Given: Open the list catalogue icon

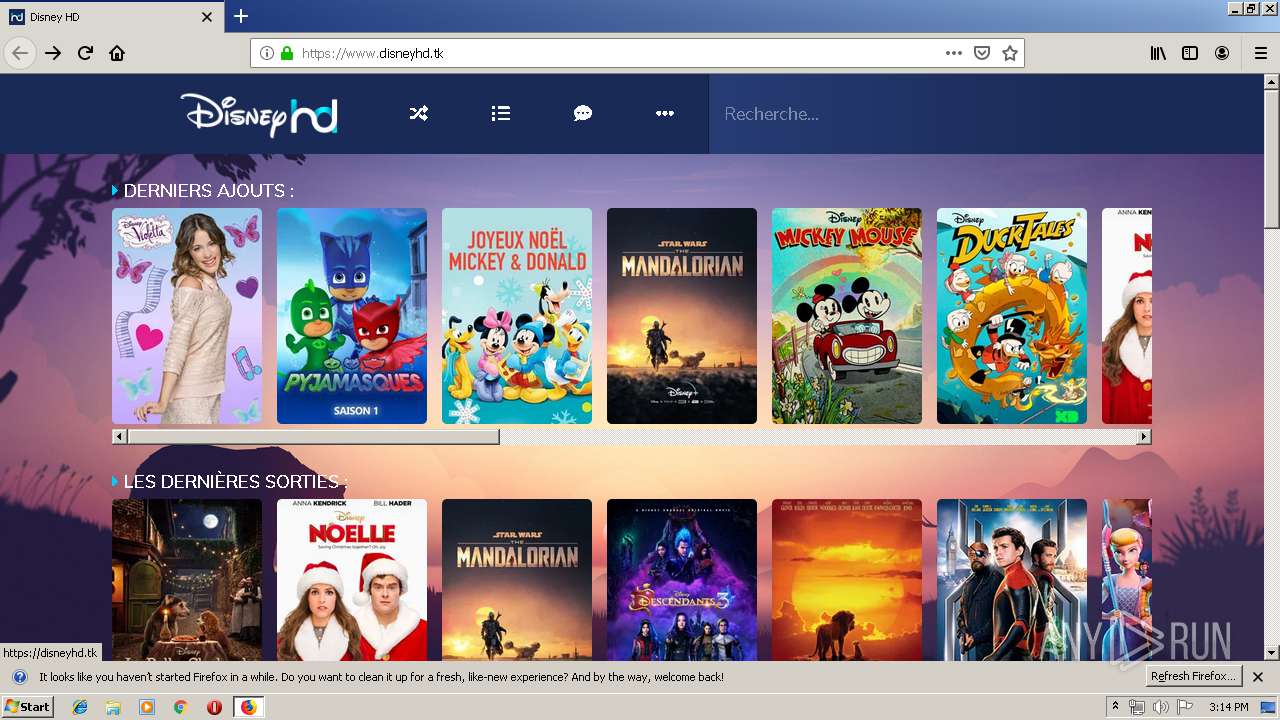Looking at the screenshot, I should (x=501, y=114).
